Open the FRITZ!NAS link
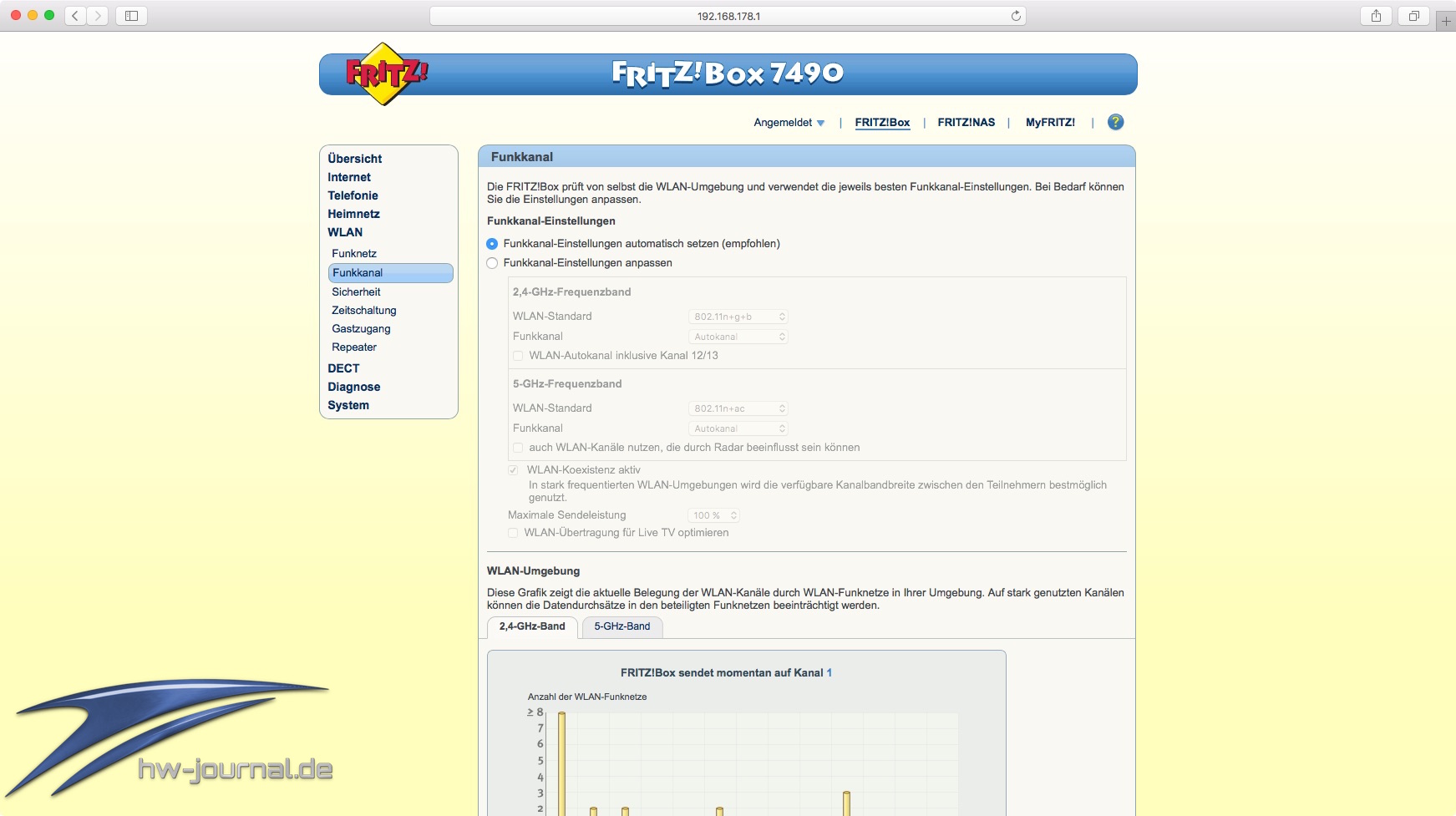Viewport: 1456px width, 816px height. tap(966, 123)
